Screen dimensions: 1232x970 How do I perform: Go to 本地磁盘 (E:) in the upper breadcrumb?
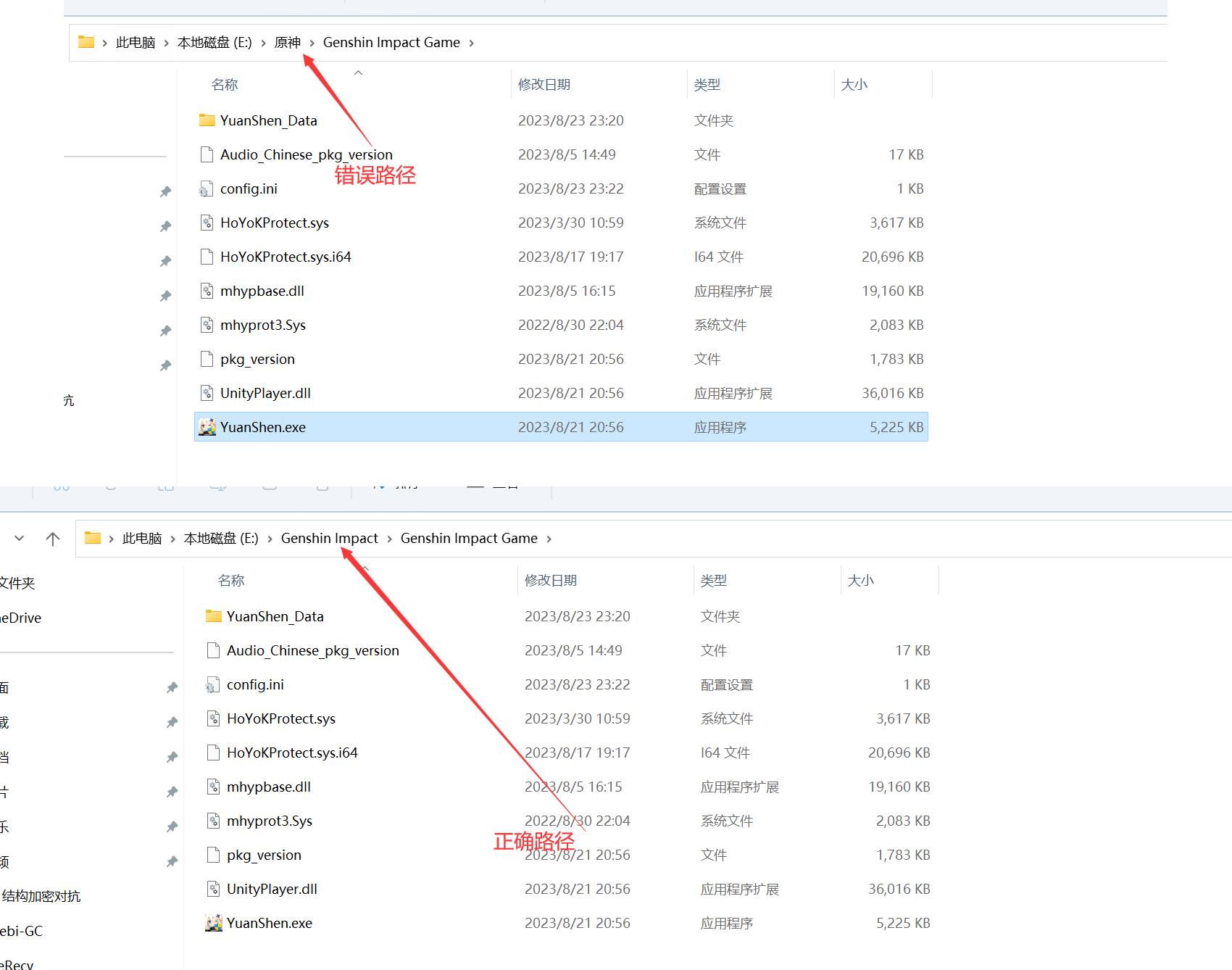pyautogui.click(x=215, y=42)
